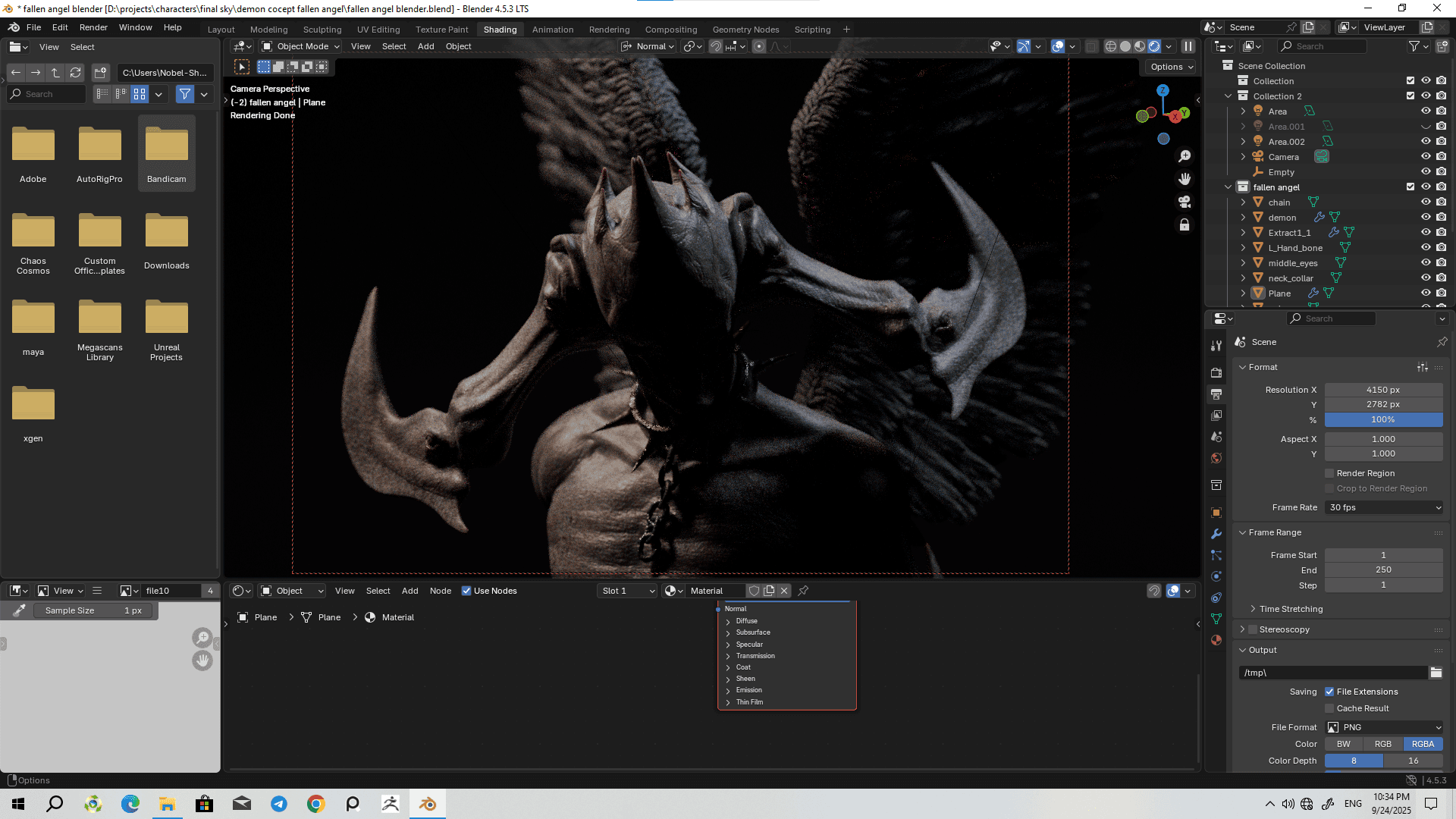Open the Frame Rate 30 fps dropdown
This screenshot has width=1456, height=819.
(1384, 507)
